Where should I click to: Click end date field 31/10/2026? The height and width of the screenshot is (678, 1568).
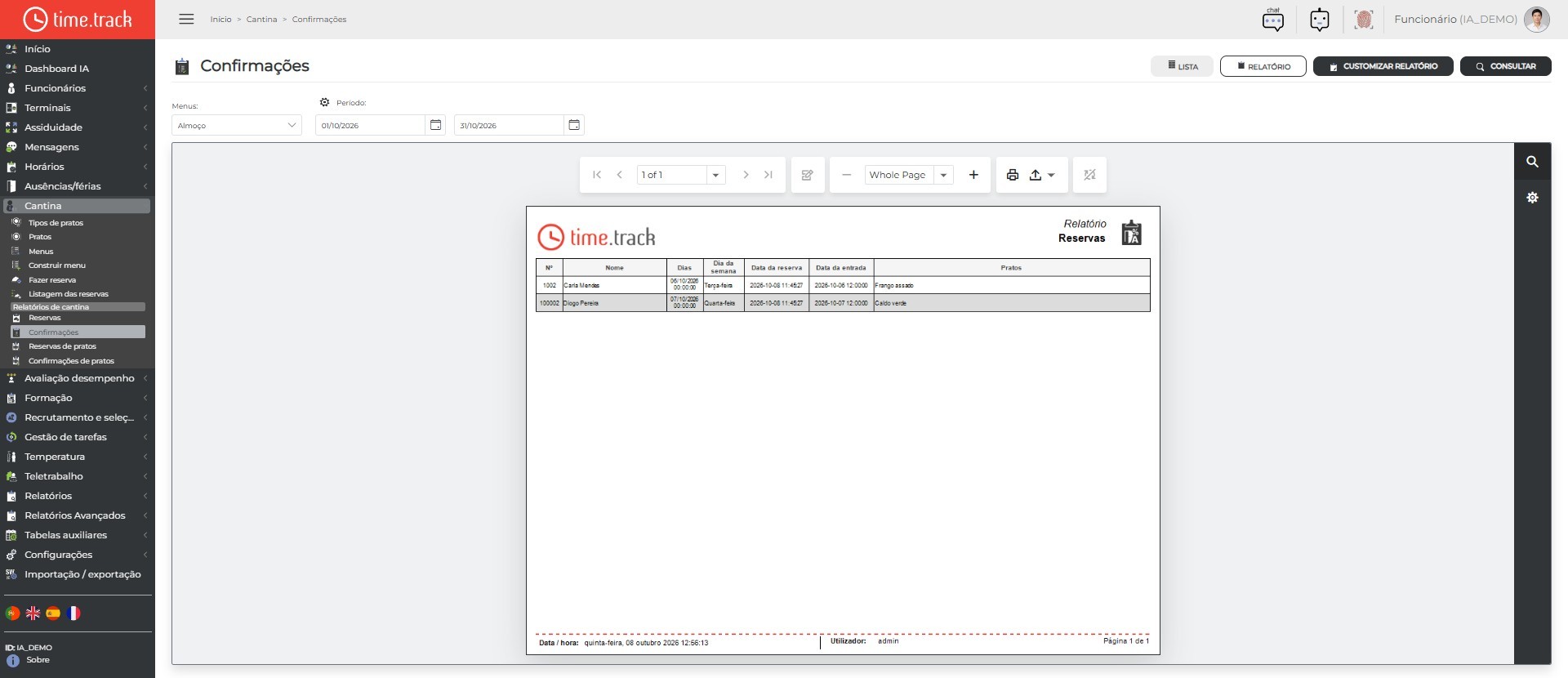[509, 125]
